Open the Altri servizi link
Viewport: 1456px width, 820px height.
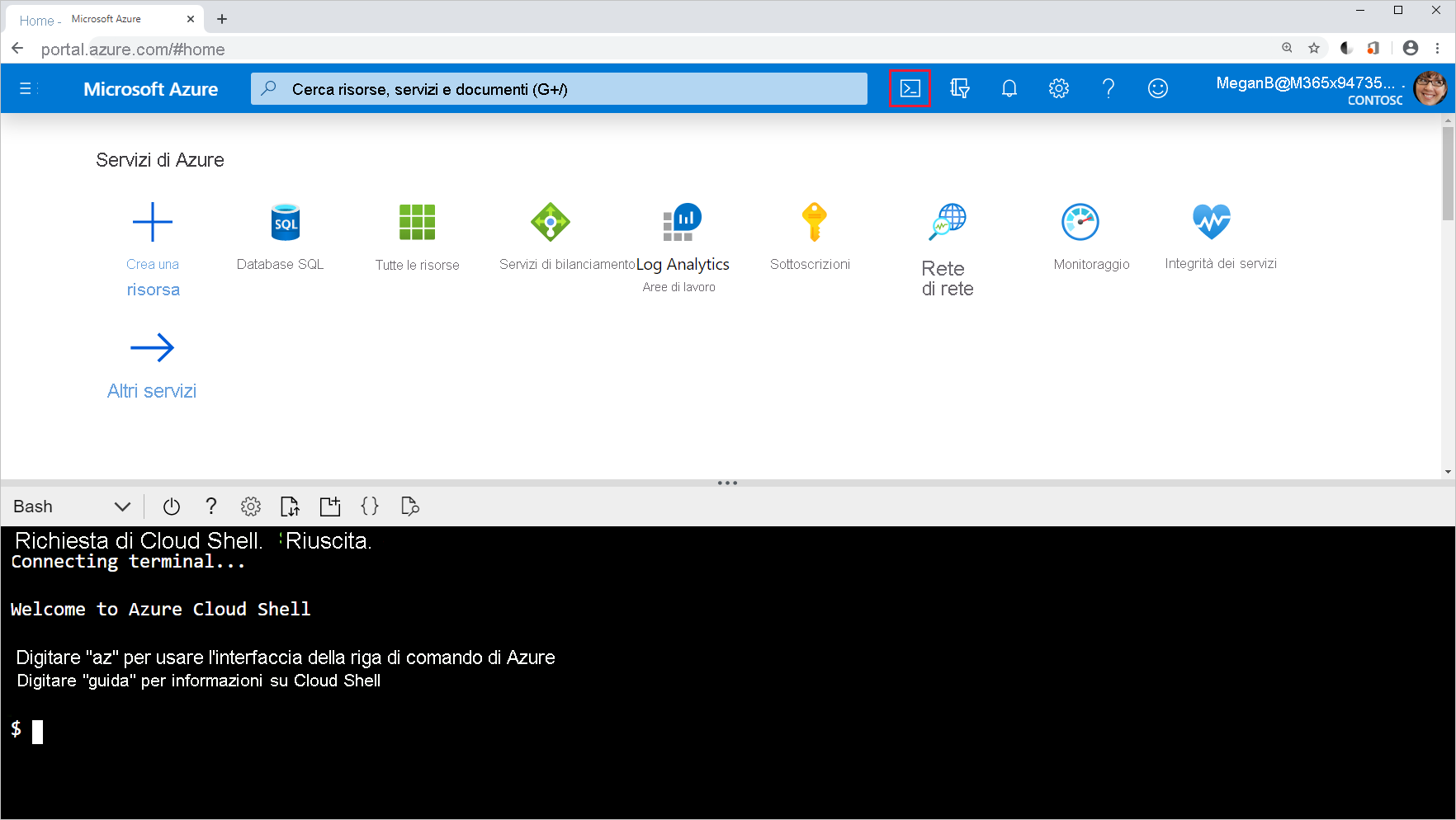tap(152, 391)
